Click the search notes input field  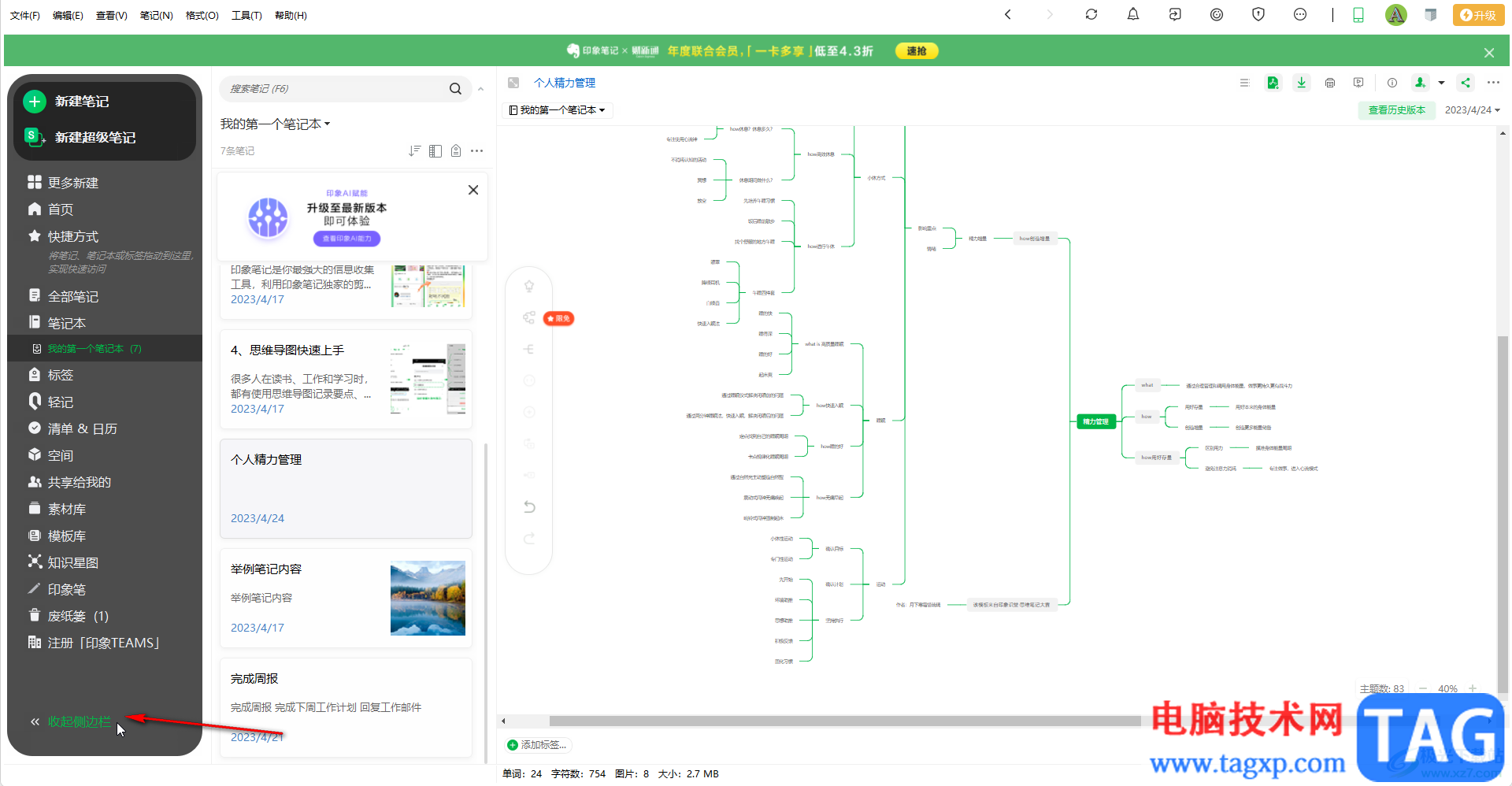pyautogui.click(x=335, y=89)
